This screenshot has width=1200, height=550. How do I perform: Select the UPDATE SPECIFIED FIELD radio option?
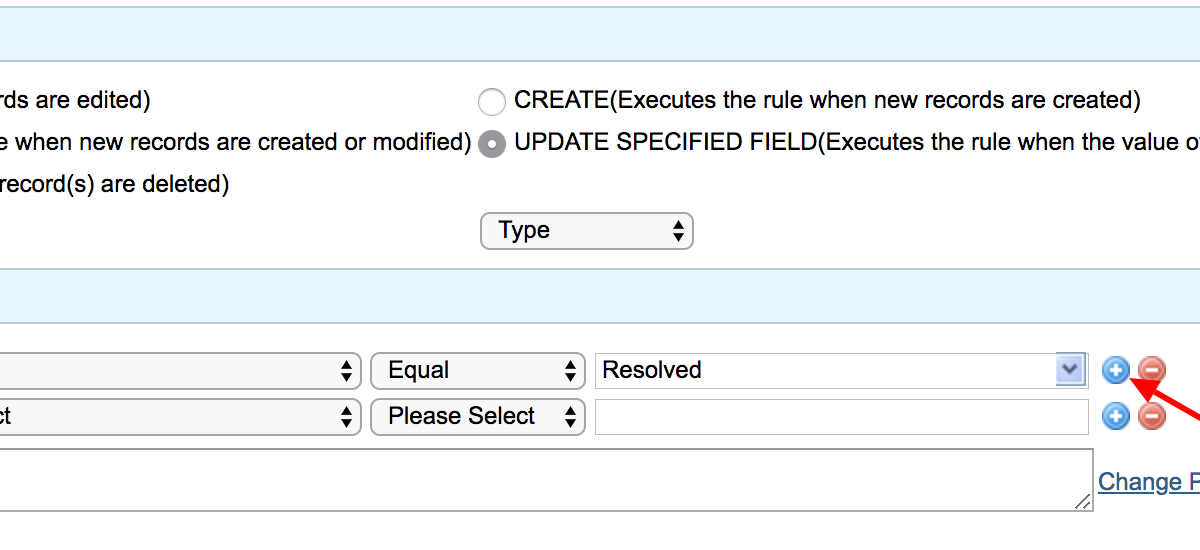click(x=492, y=144)
